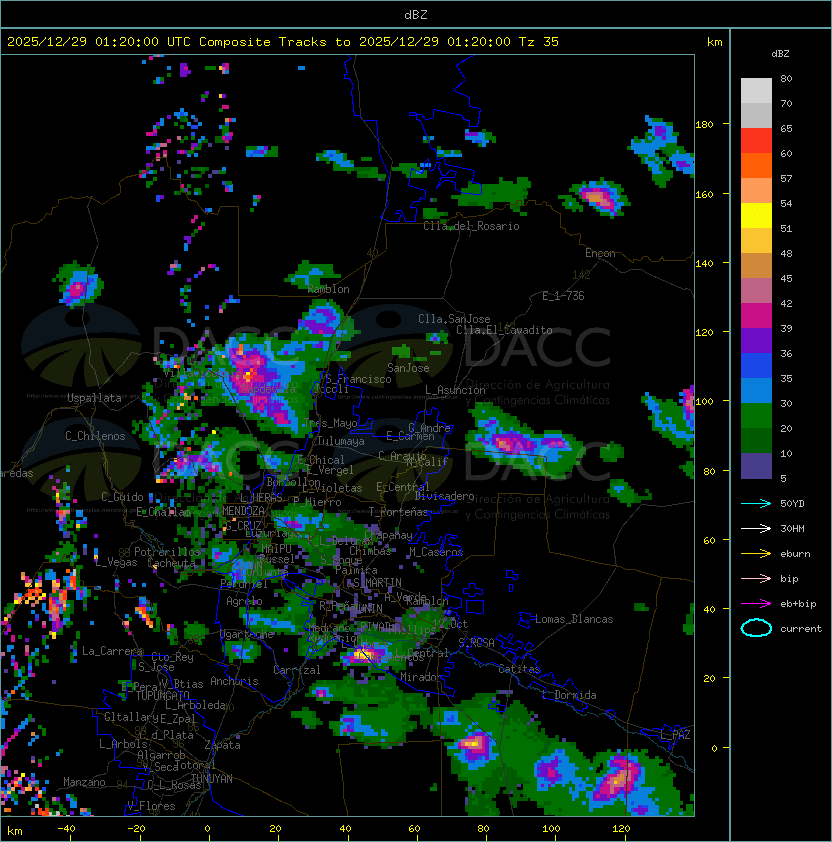Select the purple 36-39 dBZ swatch
This screenshot has width=832, height=842.
pyautogui.click(x=756, y=341)
